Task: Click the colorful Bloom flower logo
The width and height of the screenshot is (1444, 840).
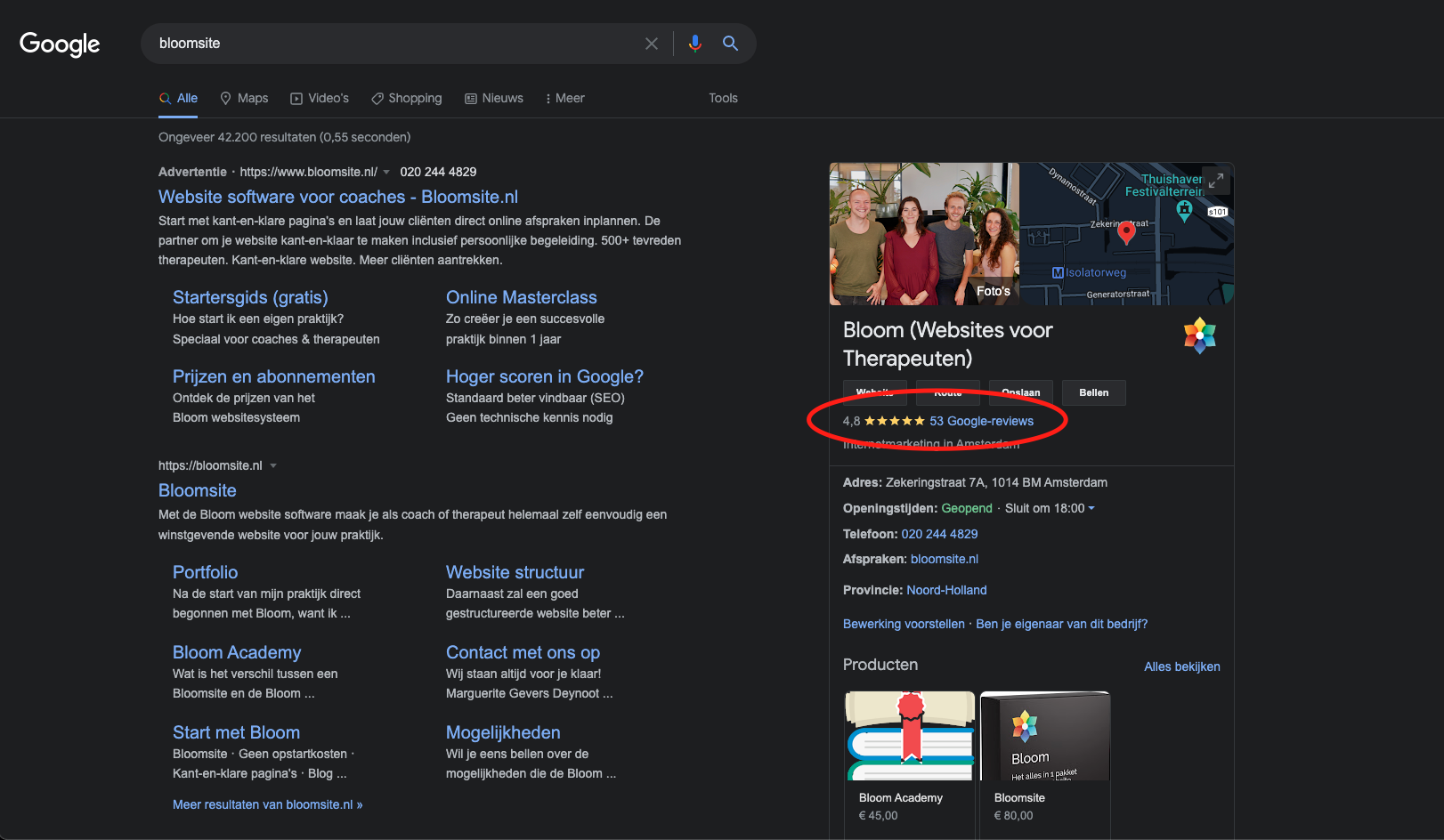Action: pos(1199,335)
